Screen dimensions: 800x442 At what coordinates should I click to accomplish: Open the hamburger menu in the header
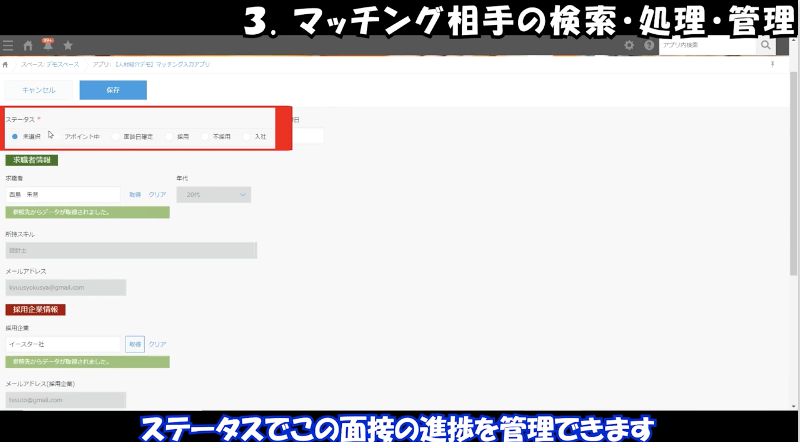(9, 45)
